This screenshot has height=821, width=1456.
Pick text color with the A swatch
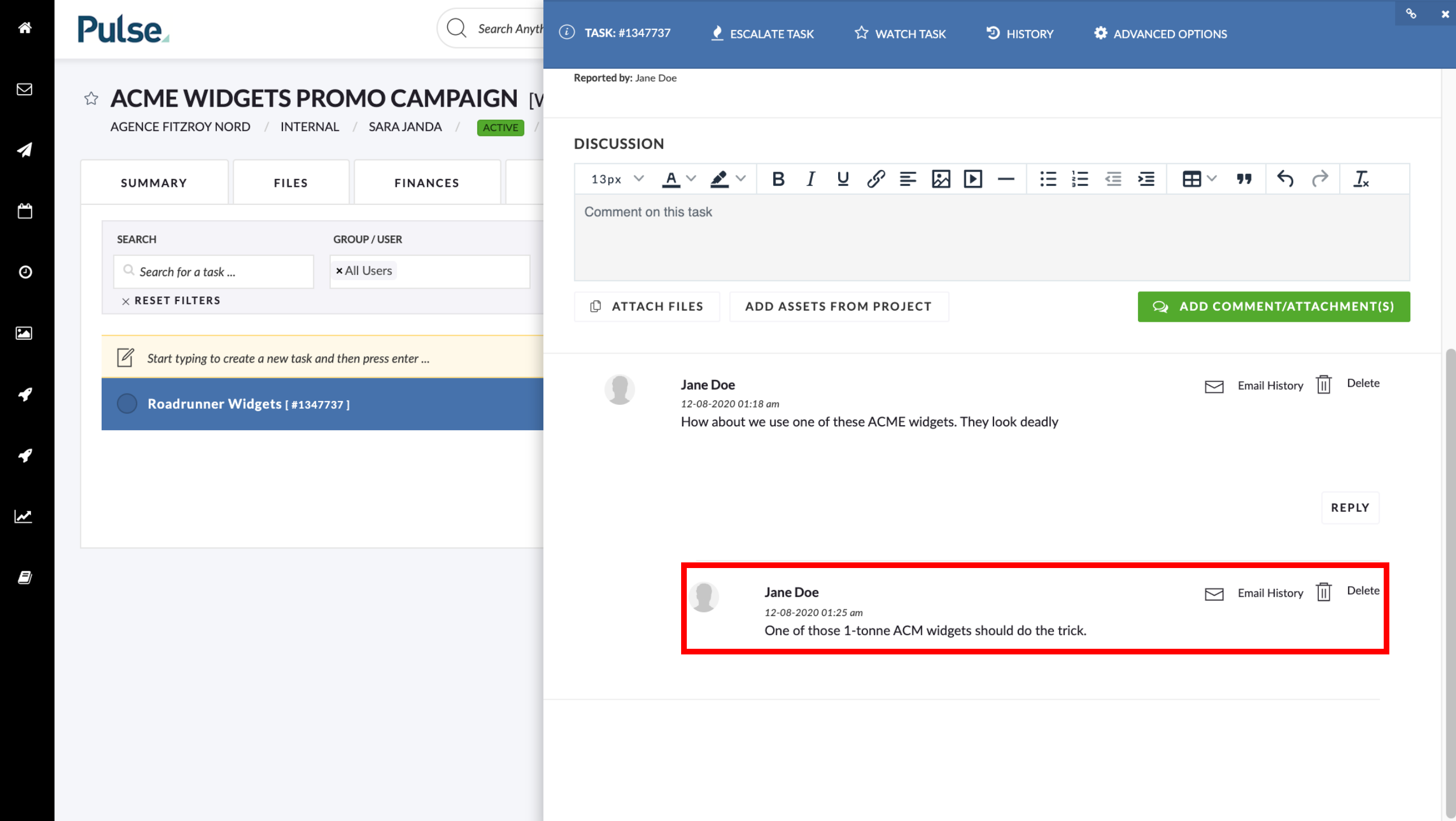pos(671,179)
